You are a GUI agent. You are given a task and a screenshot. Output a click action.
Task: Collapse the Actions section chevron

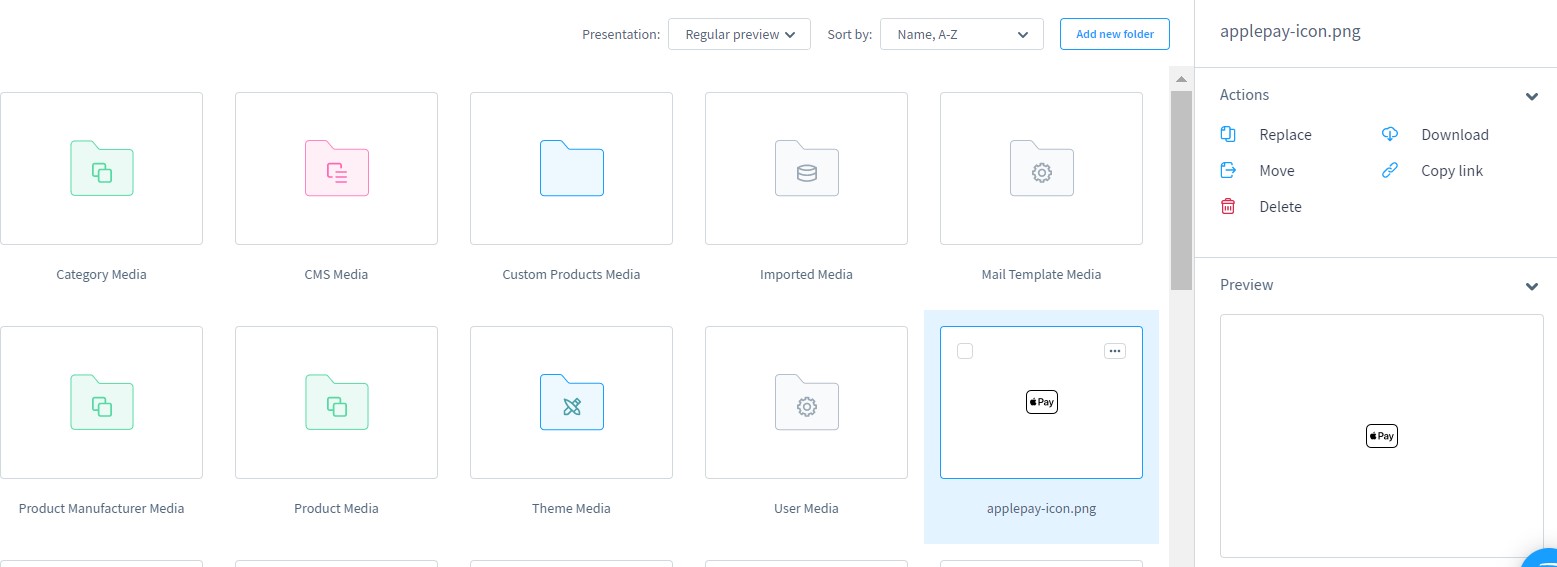pyautogui.click(x=1531, y=96)
